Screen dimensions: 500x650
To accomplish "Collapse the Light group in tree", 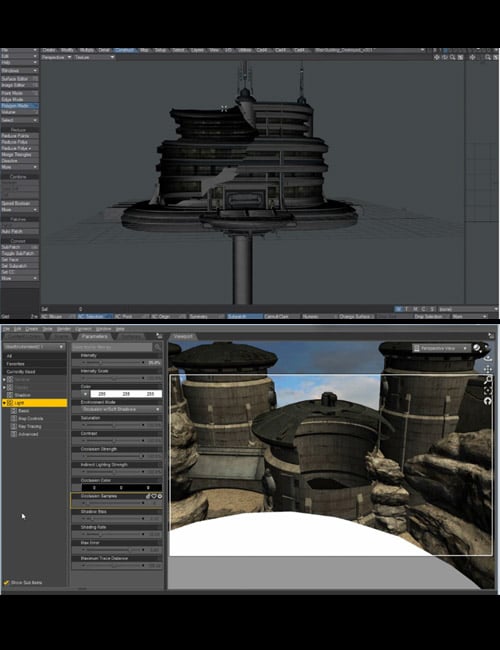I will click(x=4, y=403).
